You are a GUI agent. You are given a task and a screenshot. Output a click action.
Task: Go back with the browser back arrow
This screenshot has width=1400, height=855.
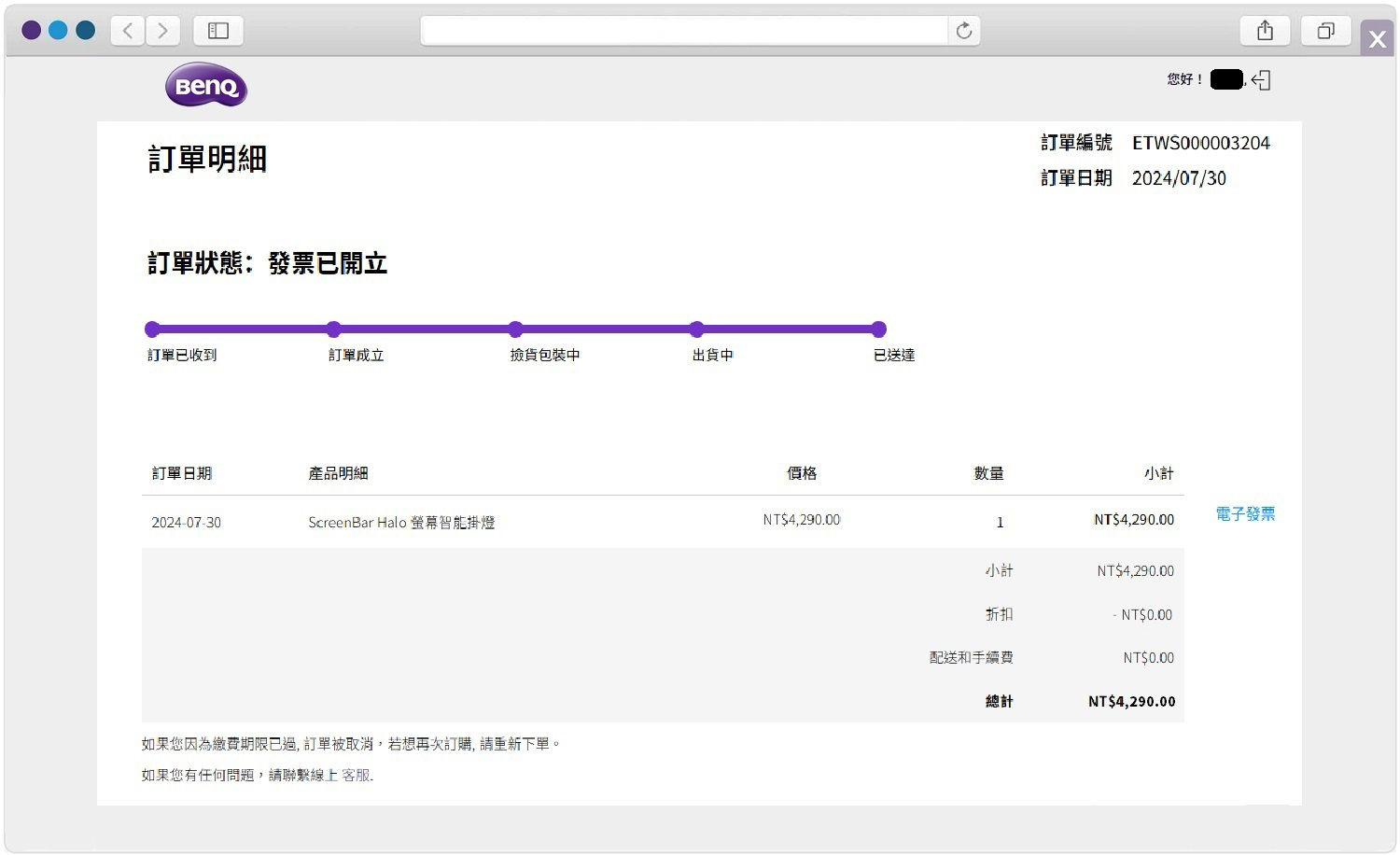[128, 31]
